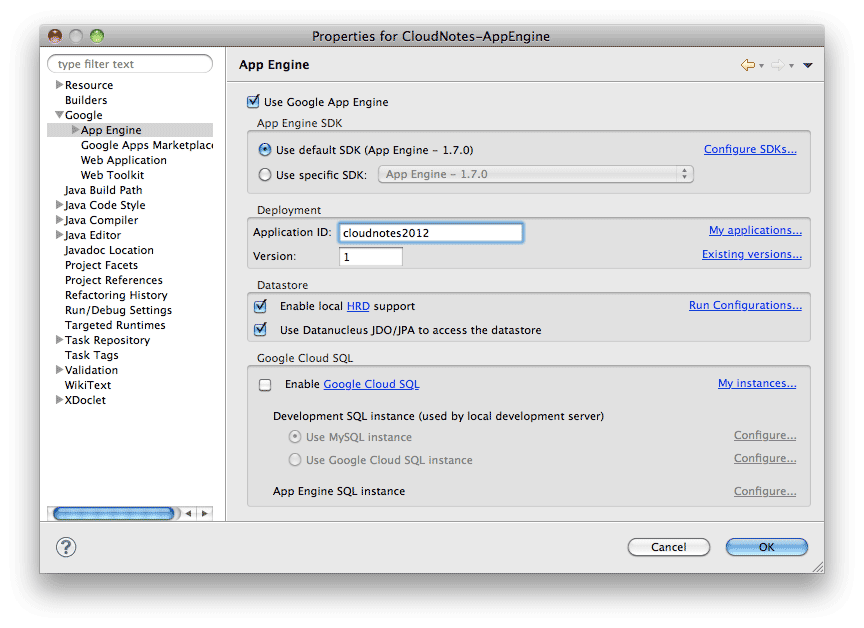Disable local HRD support checkbox
This screenshot has width=864, height=628.
(x=261, y=306)
